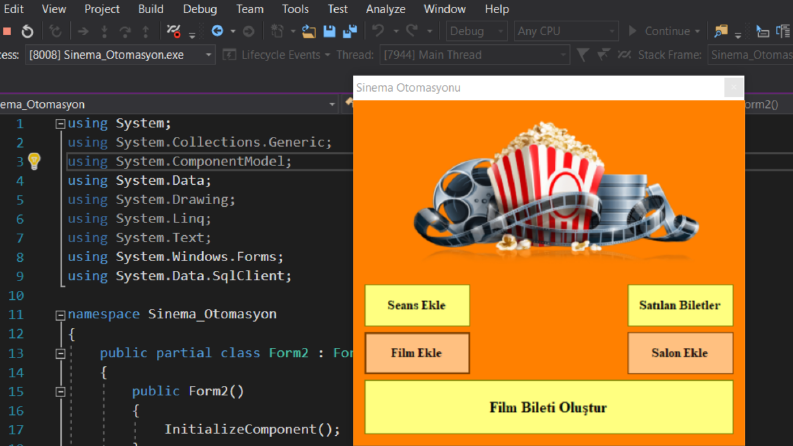Open the Process combo box
Image resolution: width=793 pixels, height=446 pixels.
pyautogui.click(x=120, y=55)
